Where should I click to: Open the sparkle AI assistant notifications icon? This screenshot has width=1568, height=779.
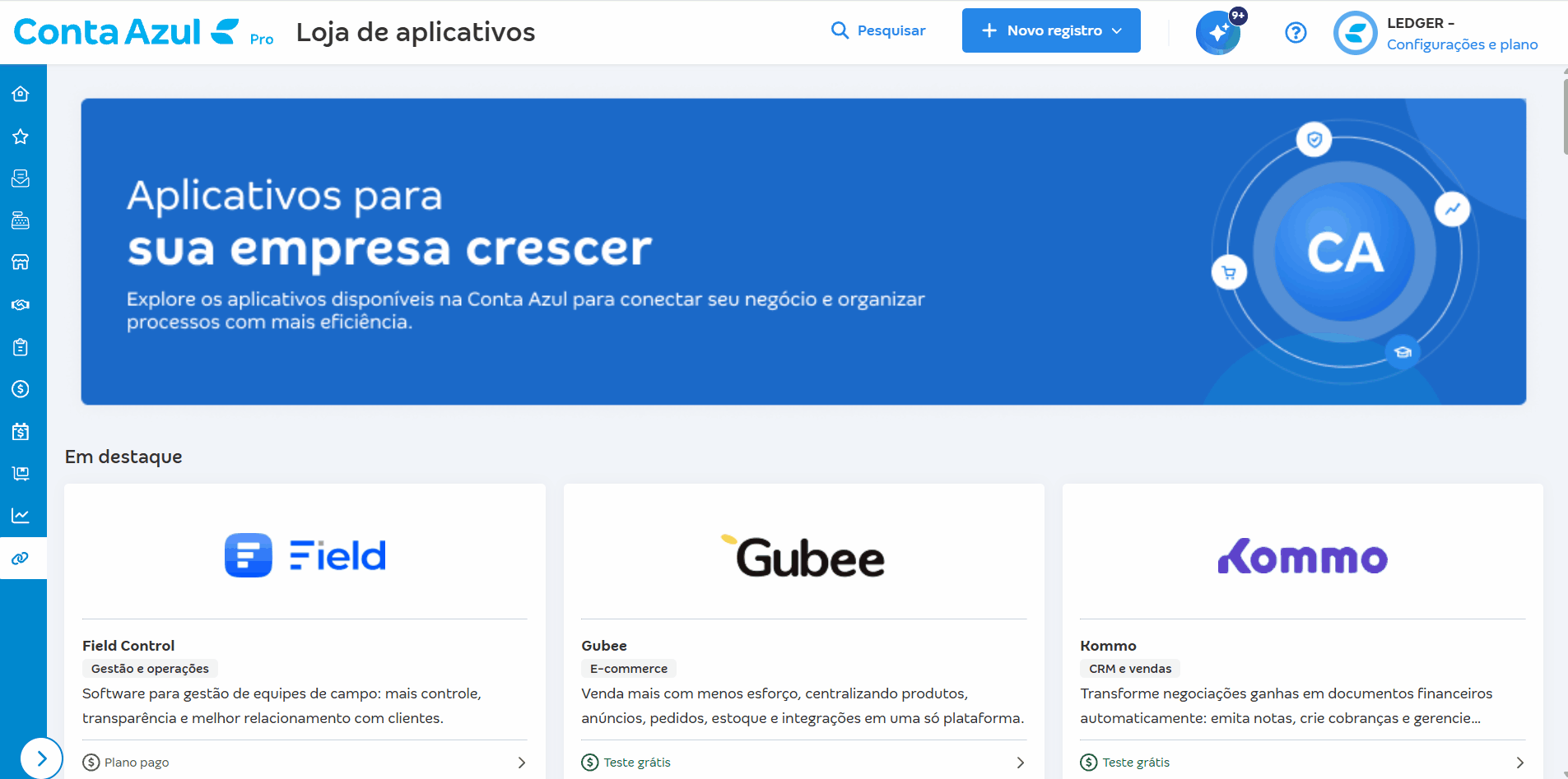point(1219,32)
